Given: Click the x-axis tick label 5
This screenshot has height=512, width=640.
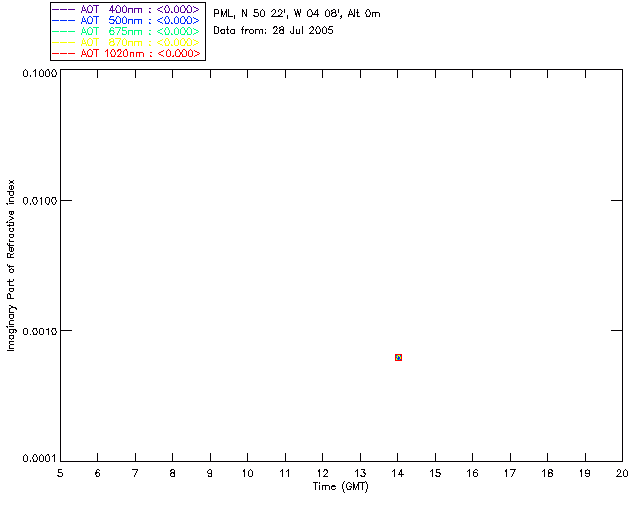Looking at the screenshot, I should (x=60, y=473).
